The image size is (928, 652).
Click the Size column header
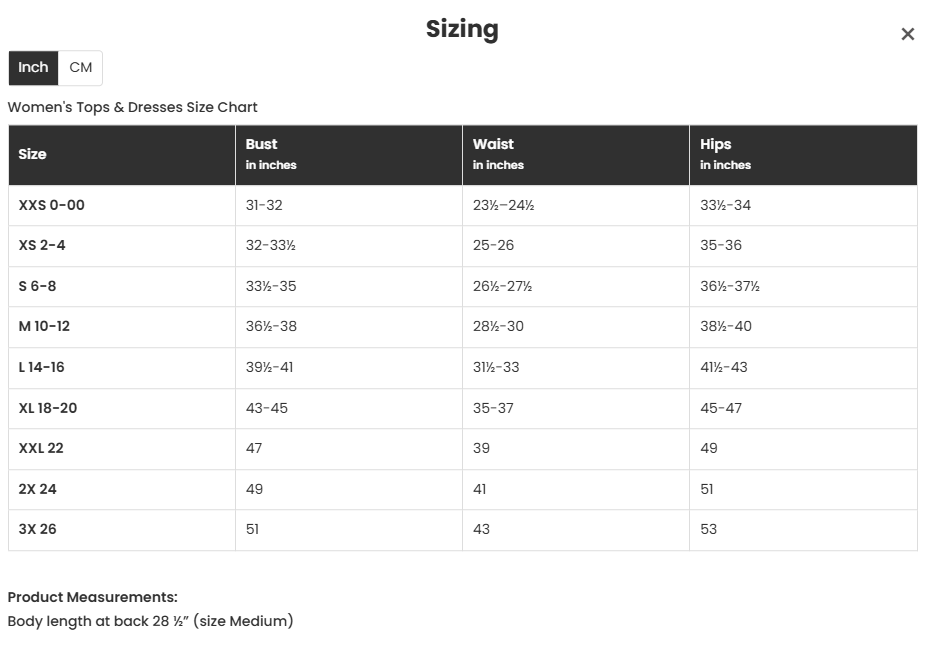33,155
